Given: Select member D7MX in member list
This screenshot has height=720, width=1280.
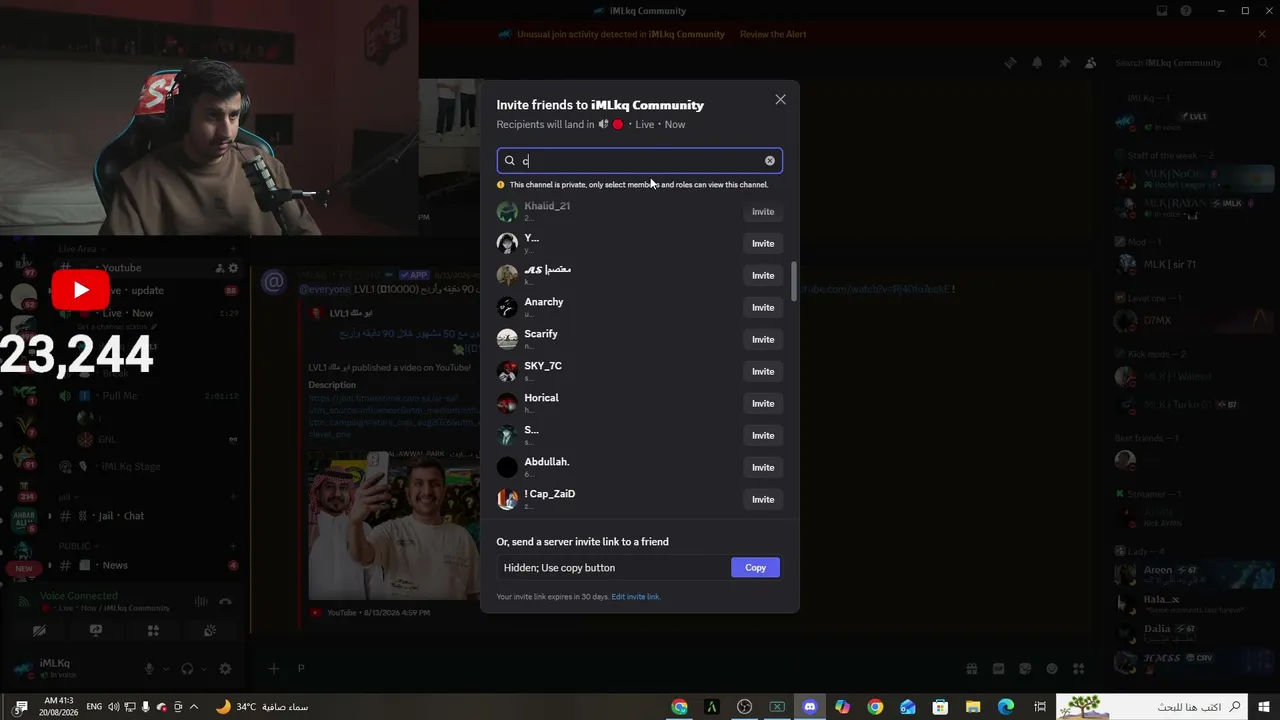Looking at the screenshot, I should [x=1192, y=322].
